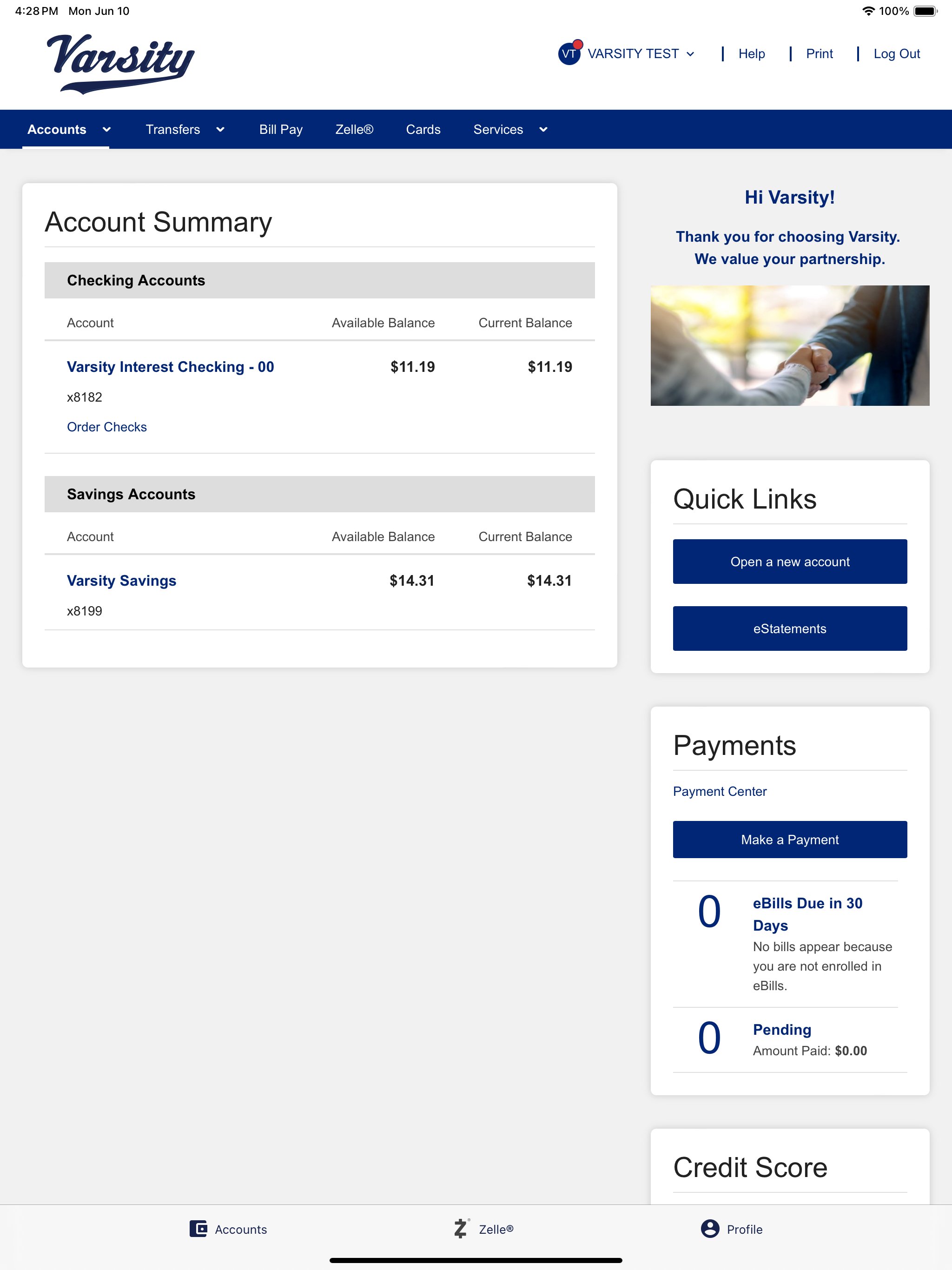The height and width of the screenshot is (1270, 952).
Task: Open the Cards navigation item
Action: [423, 129]
